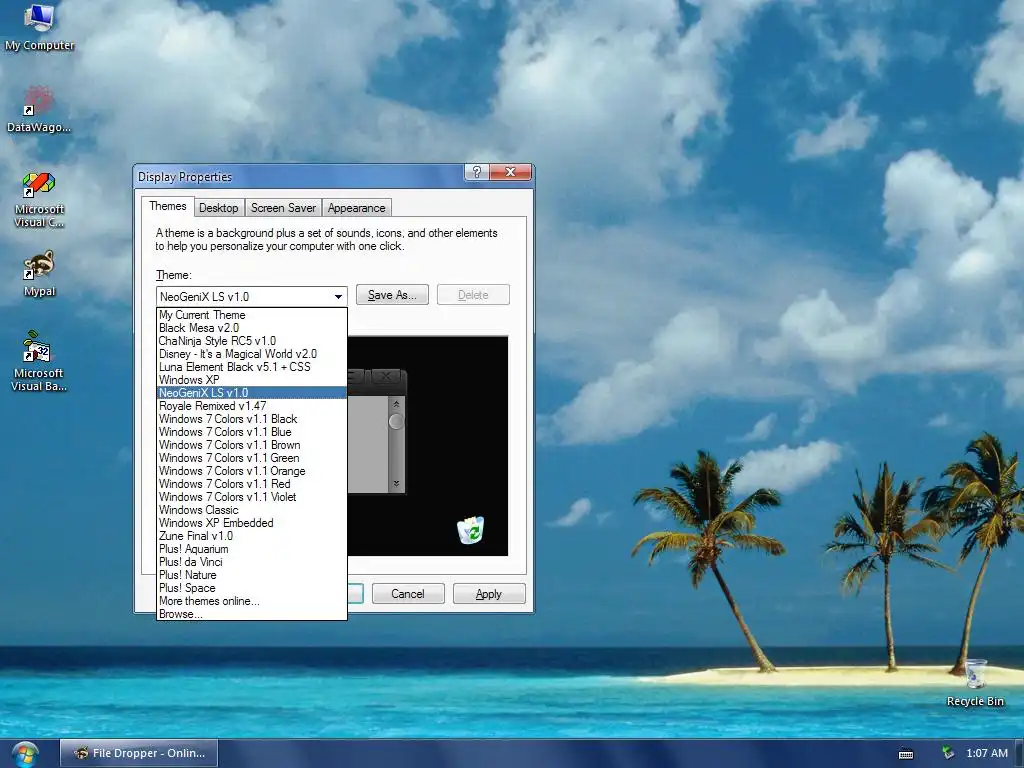This screenshot has height=768, width=1024.
Task: Click the disabled Delete button
Action: pyautogui.click(x=473, y=295)
